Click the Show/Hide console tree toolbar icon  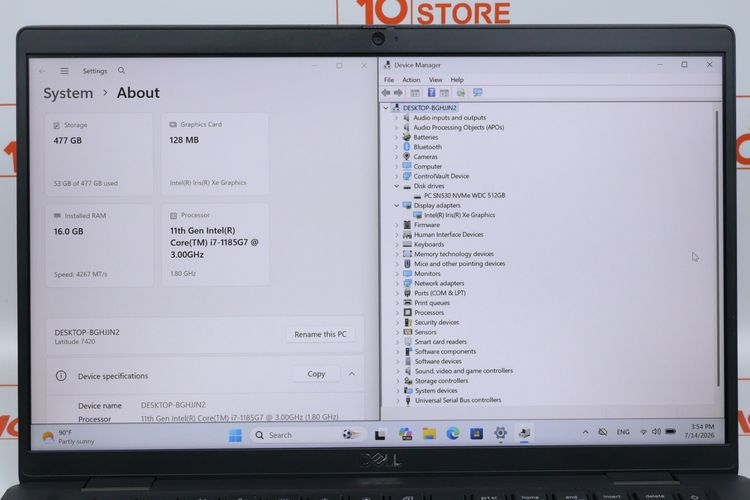pyautogui.click(x=415, y=93)
